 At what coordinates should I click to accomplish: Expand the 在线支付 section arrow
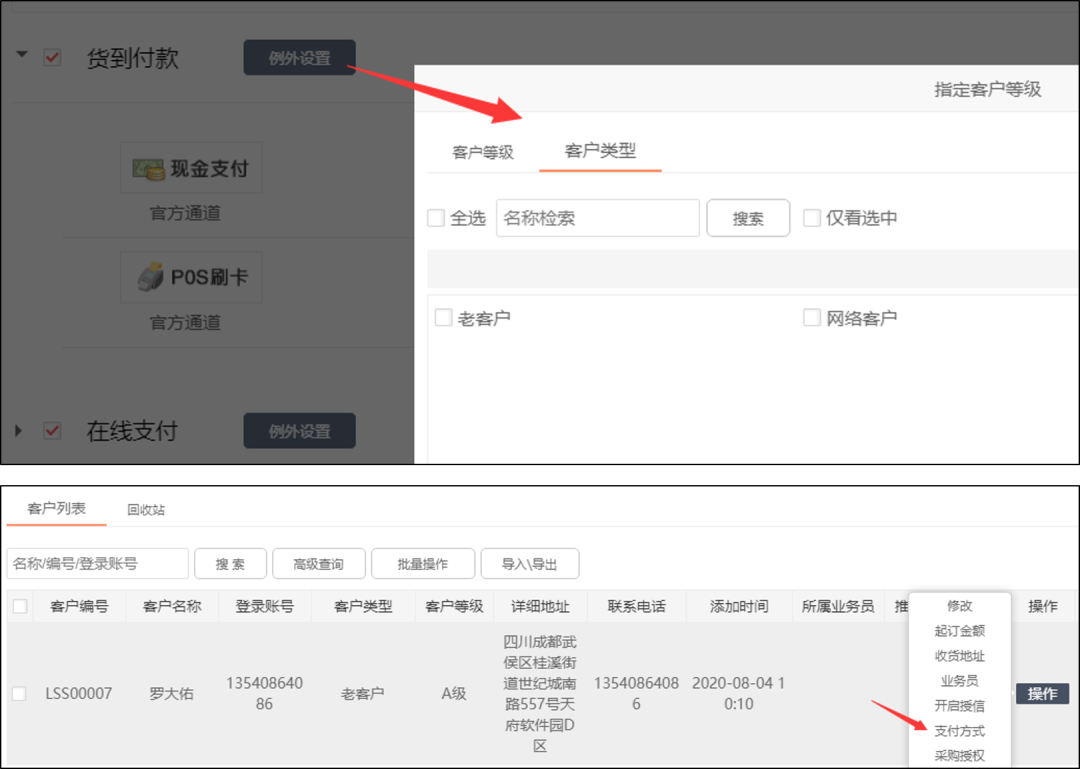click(19, 431)
